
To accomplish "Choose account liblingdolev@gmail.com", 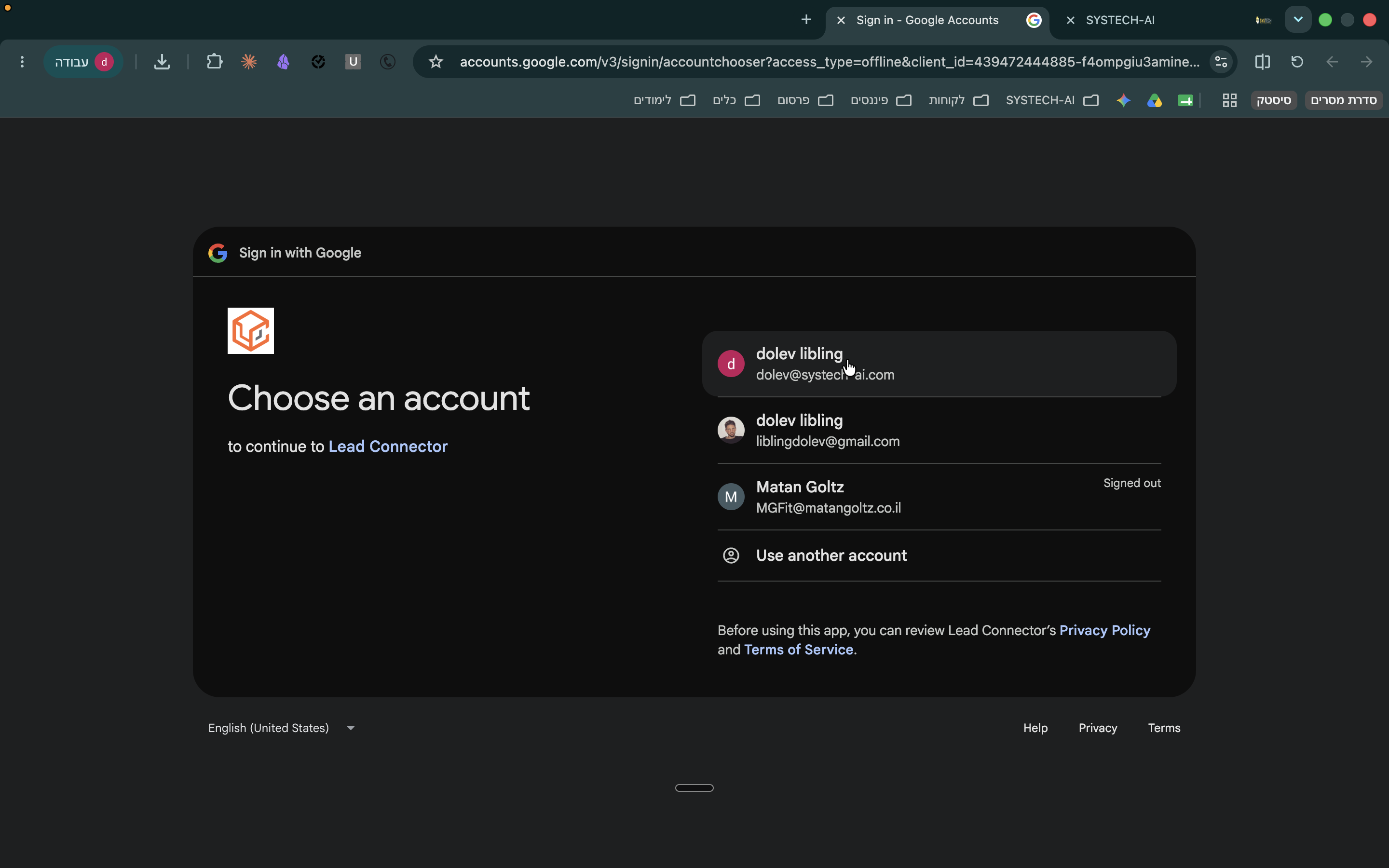I will click(x=939, y=430).
